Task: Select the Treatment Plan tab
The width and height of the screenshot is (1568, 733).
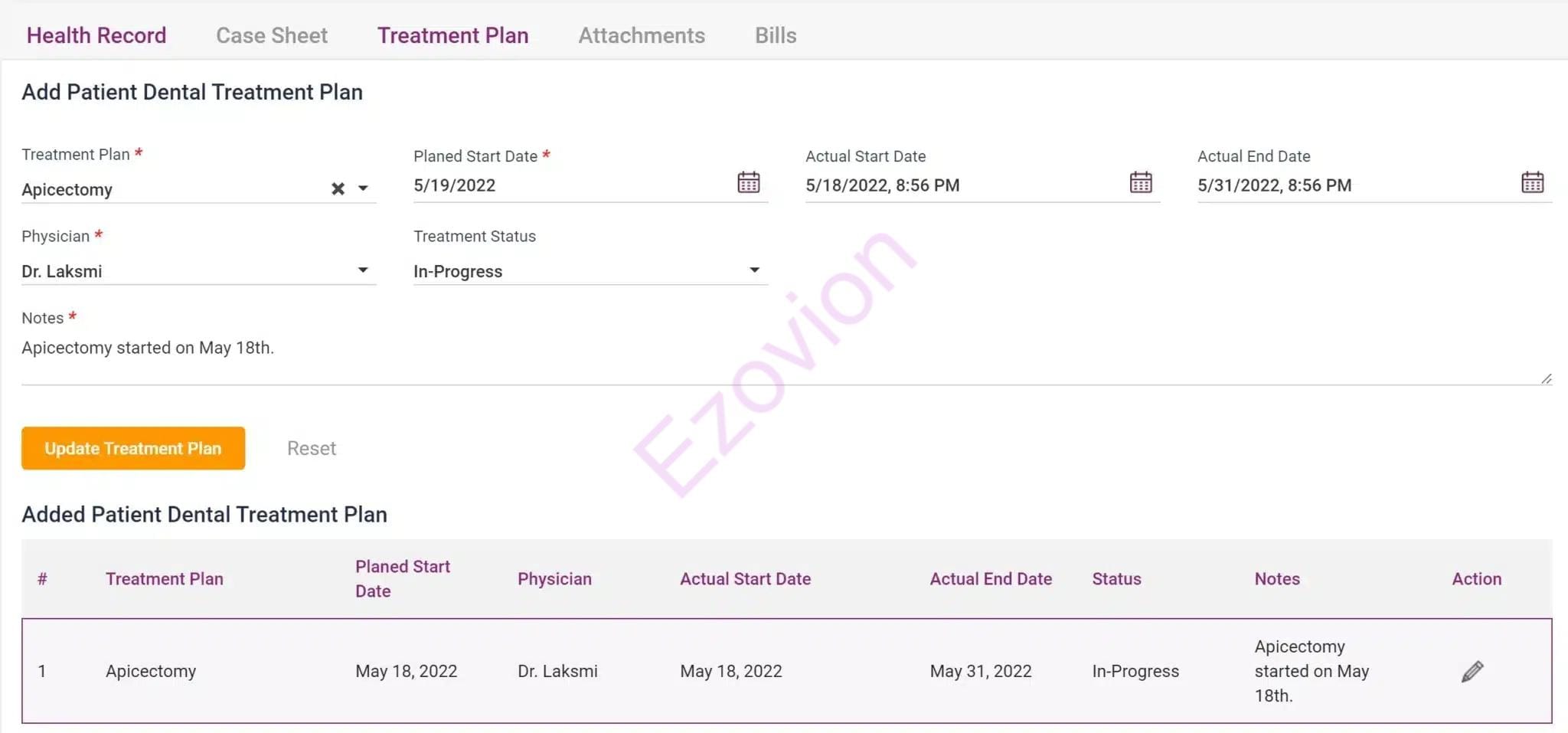Action: pos(452,35)
